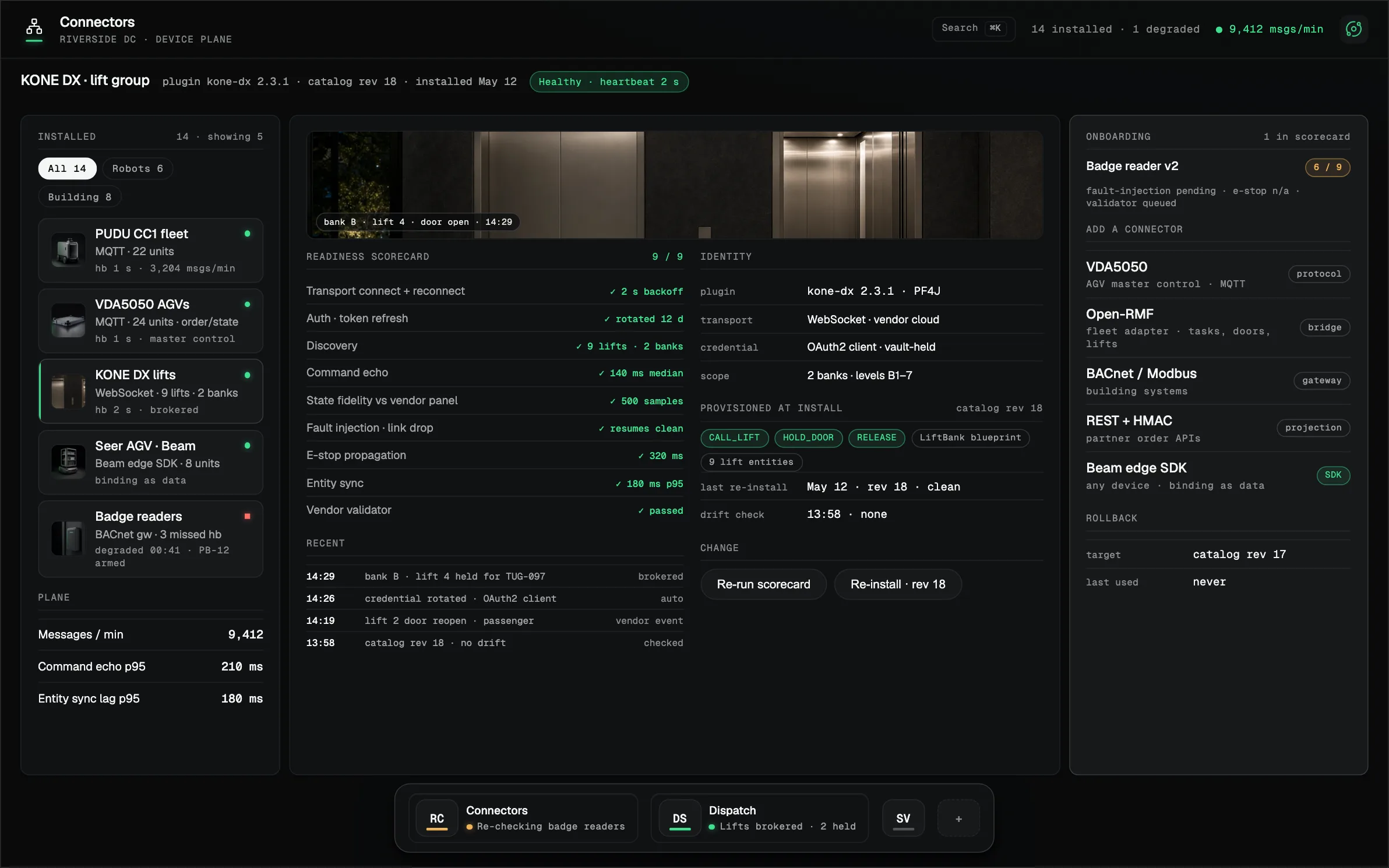Open the 14:26 credential rotated event row
1389x868 pixels.
point(495,598)
